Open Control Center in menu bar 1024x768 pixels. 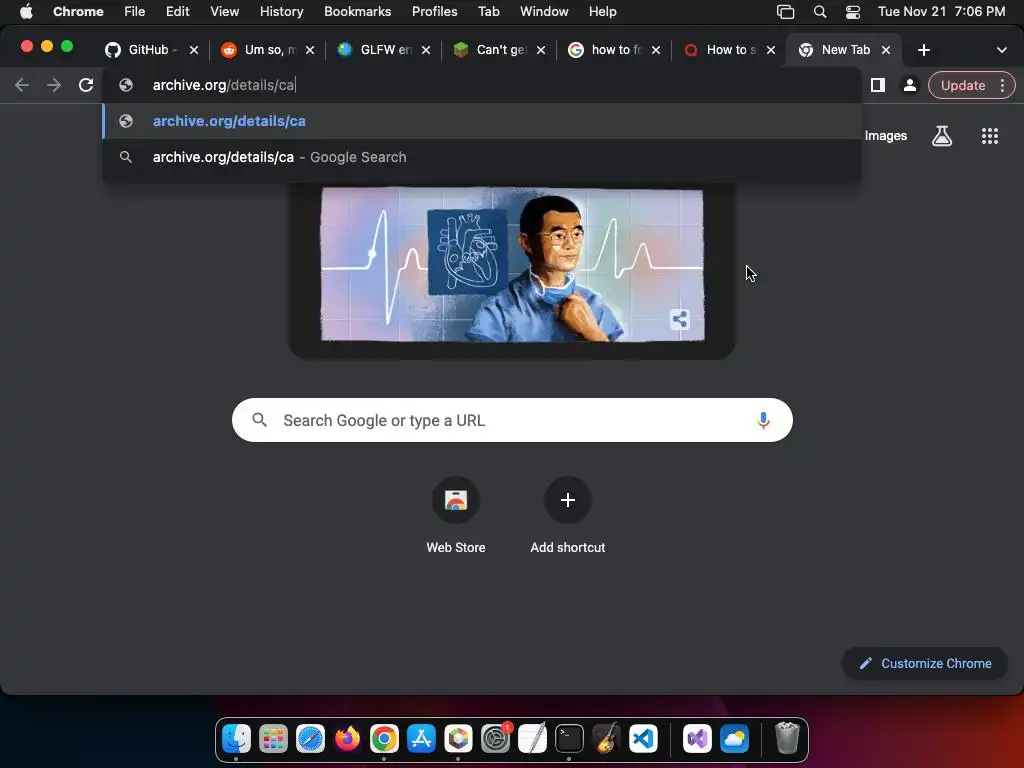coord(853,12)
